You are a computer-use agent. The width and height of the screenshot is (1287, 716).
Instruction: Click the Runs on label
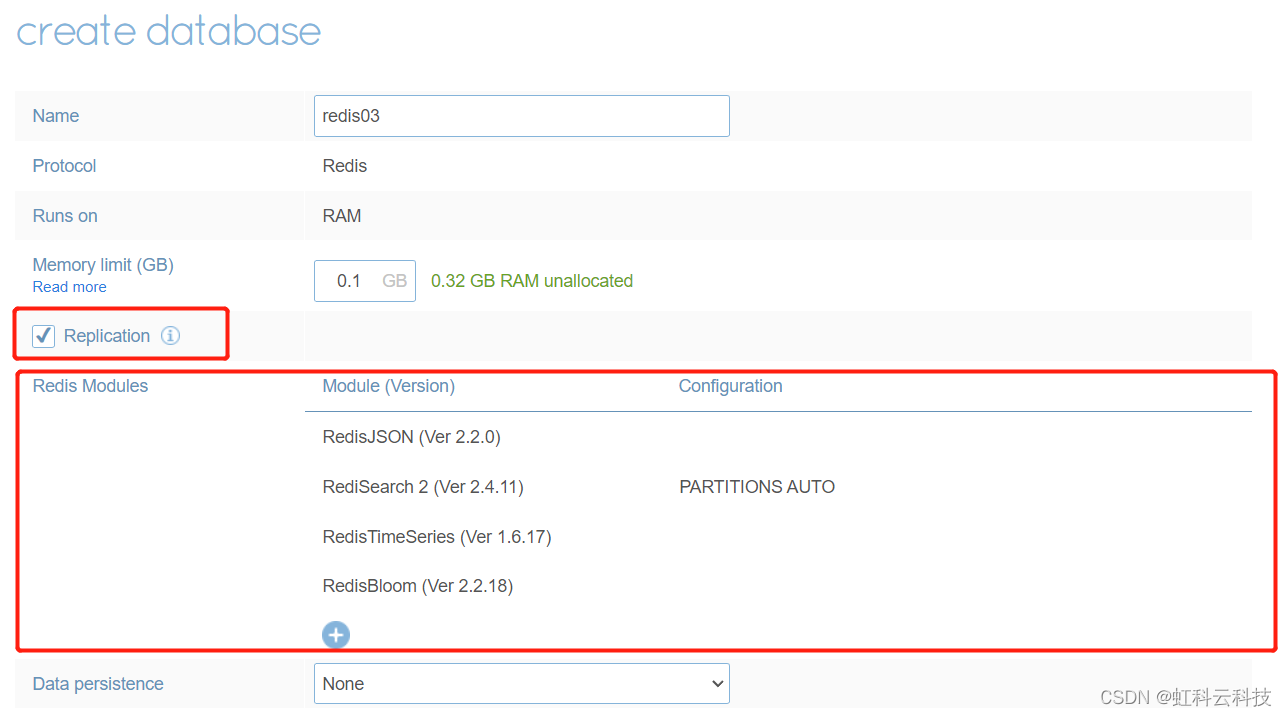[x=65, y=216]
